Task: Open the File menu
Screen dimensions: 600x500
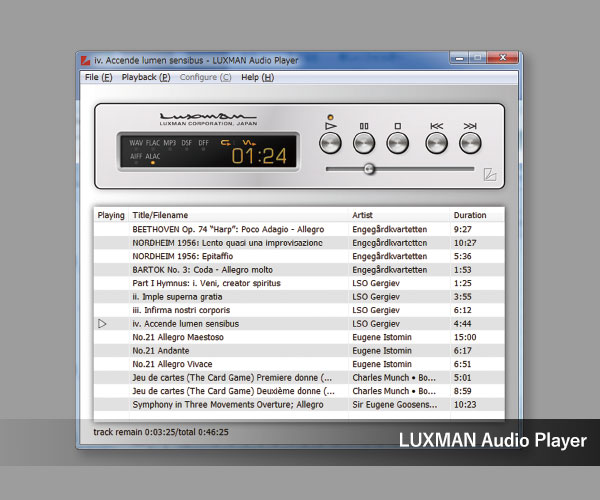Action: coord(98,77)
